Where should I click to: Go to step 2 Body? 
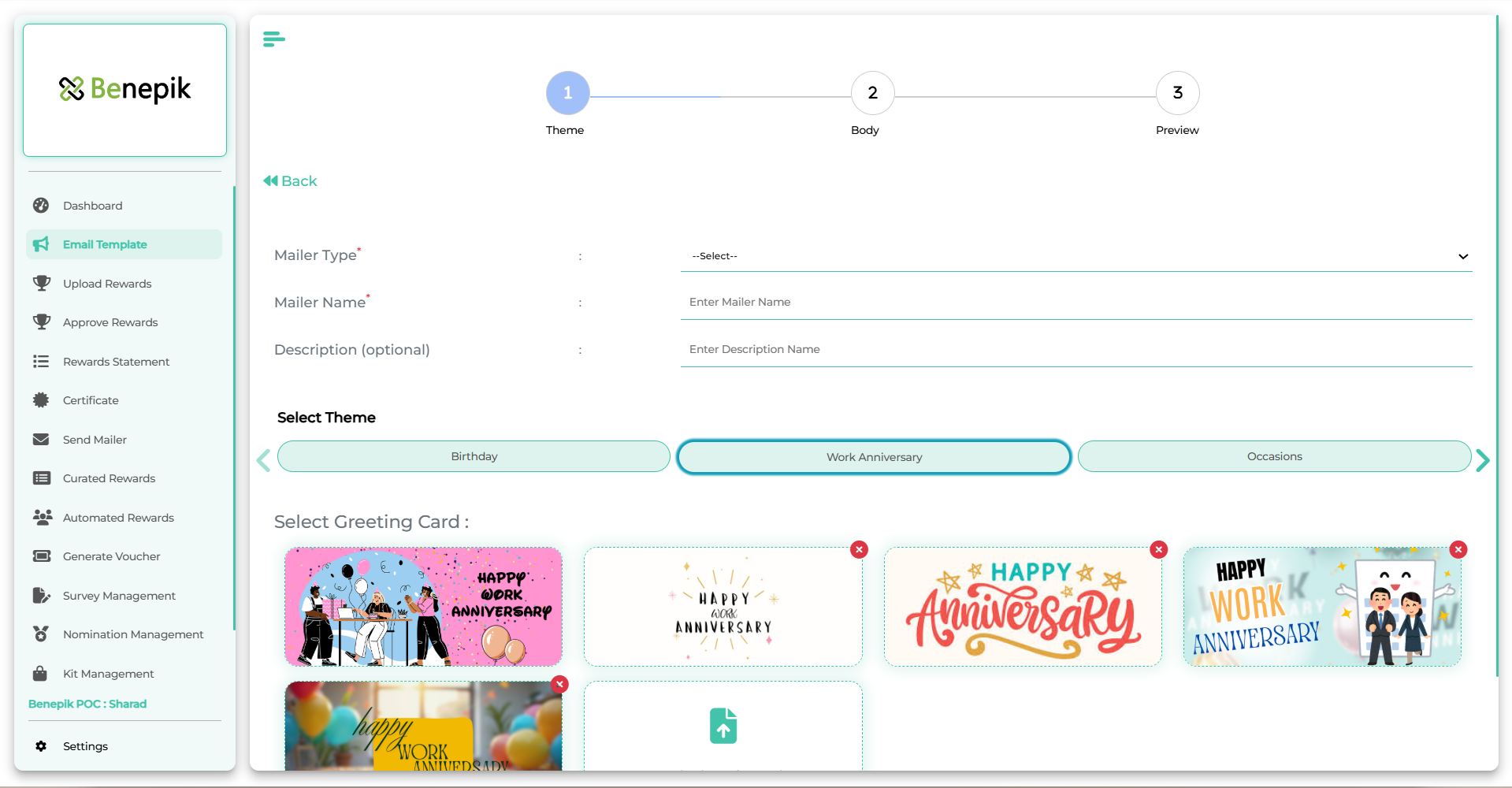[x=872, y=93]
